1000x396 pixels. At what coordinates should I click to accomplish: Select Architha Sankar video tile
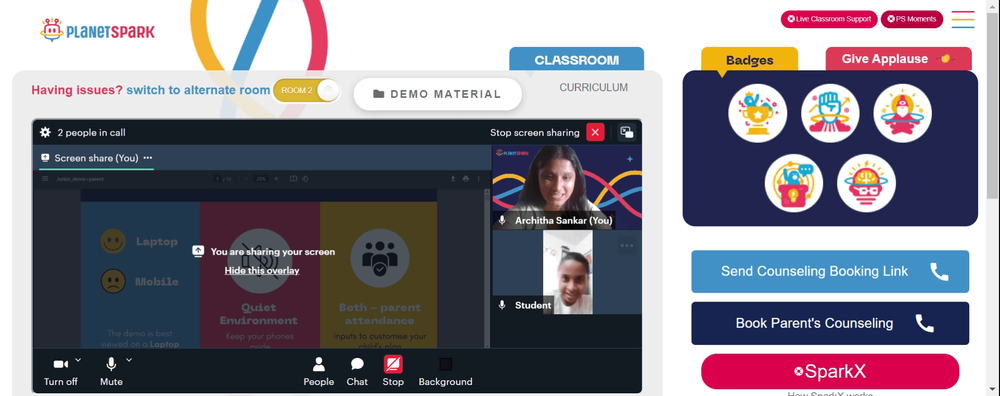(x=567, y=187)
